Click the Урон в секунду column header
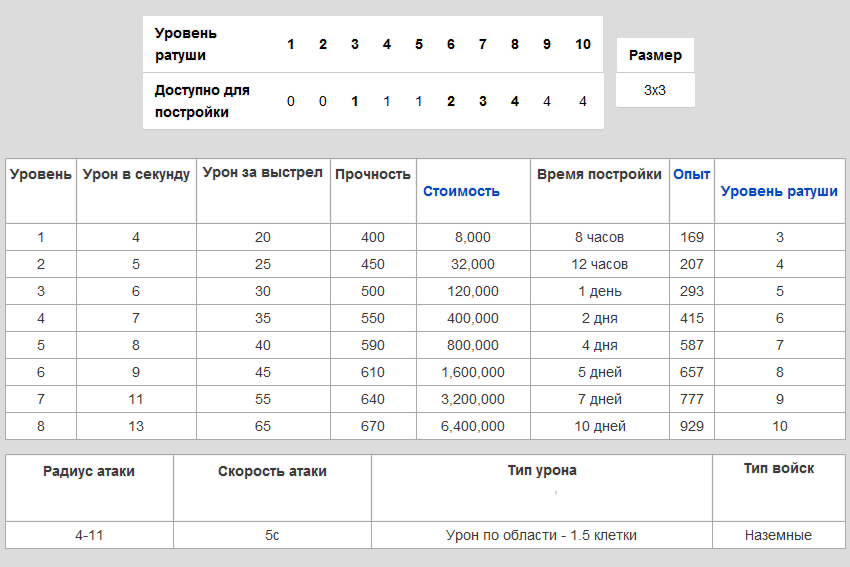This screenshot has width=850, height=567. (136, 174)
